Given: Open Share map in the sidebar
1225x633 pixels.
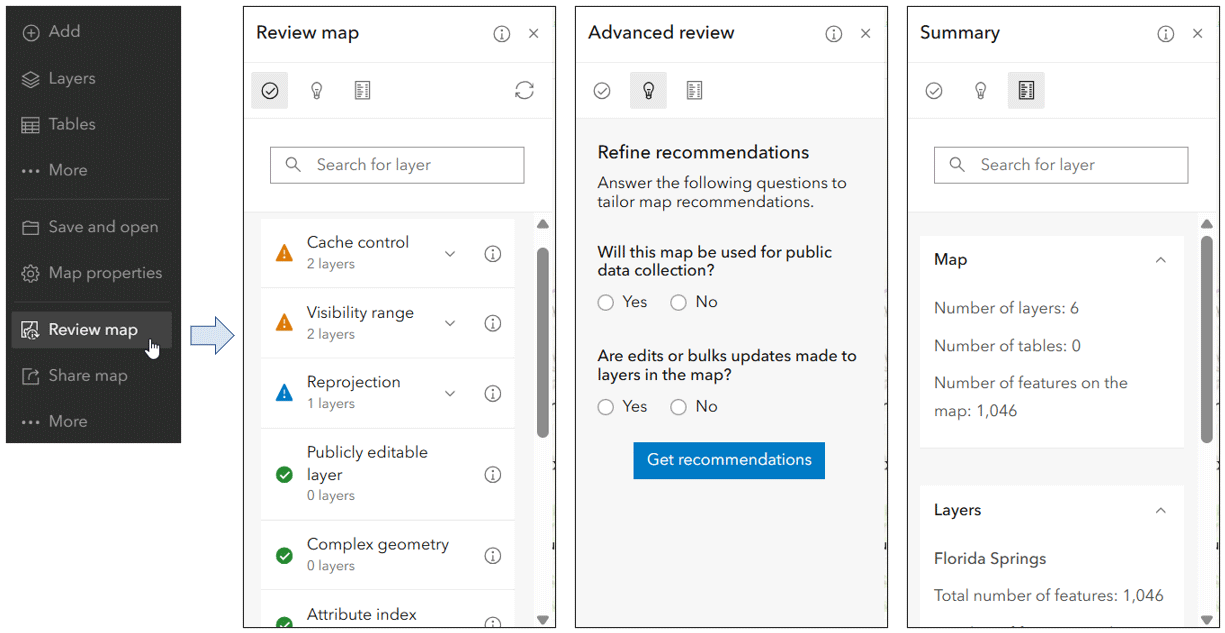Looking at the screenshot, I should [75, 376].
